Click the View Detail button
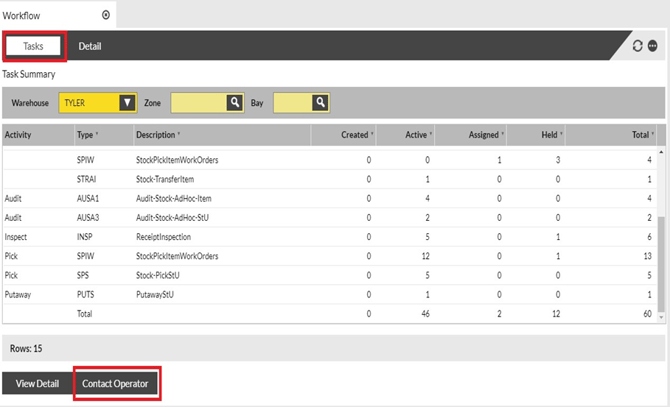Image resolution: width=670 pixels, height=407 pixels. pyautogui.click(x=37, y=384)
